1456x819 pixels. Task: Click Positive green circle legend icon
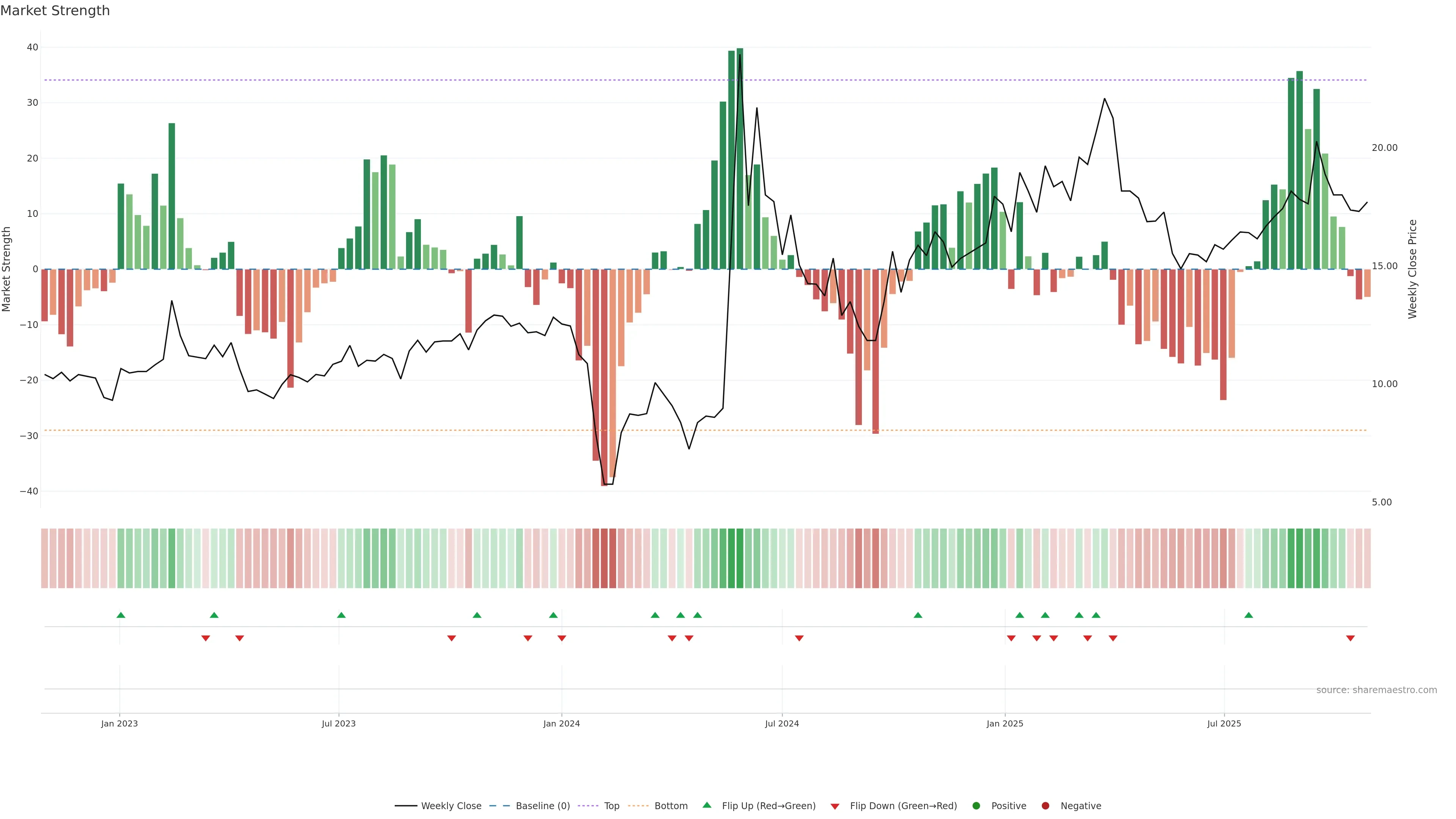point(976,806)
